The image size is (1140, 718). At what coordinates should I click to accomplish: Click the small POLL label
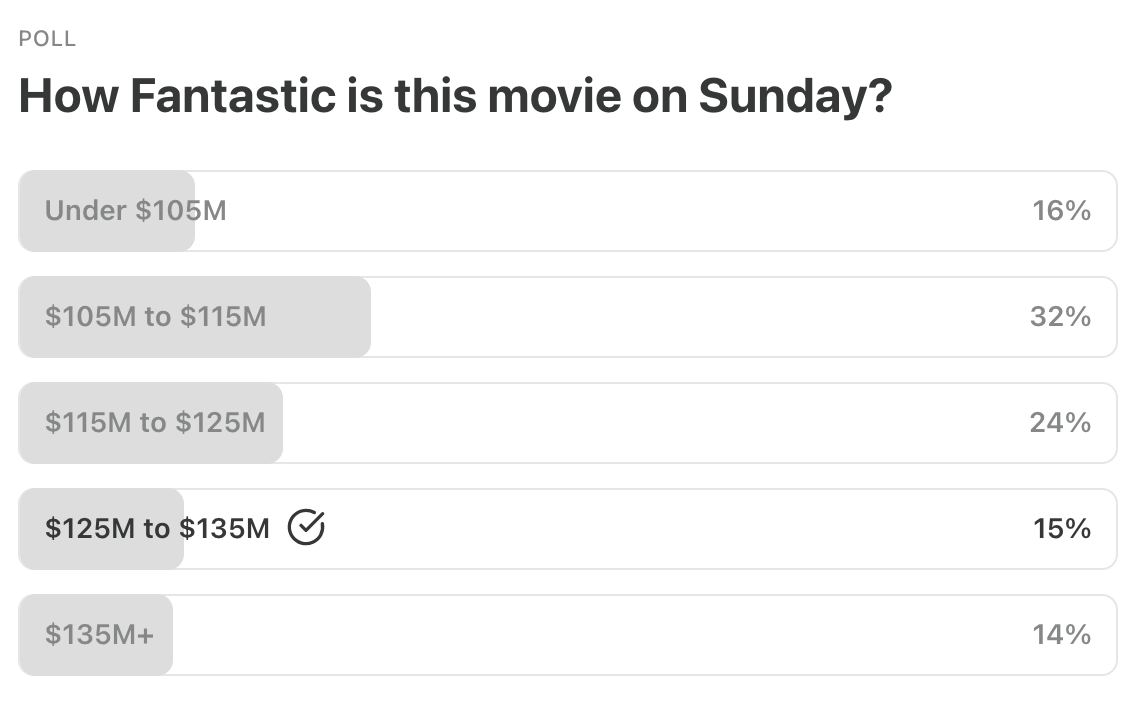[47, 39]
